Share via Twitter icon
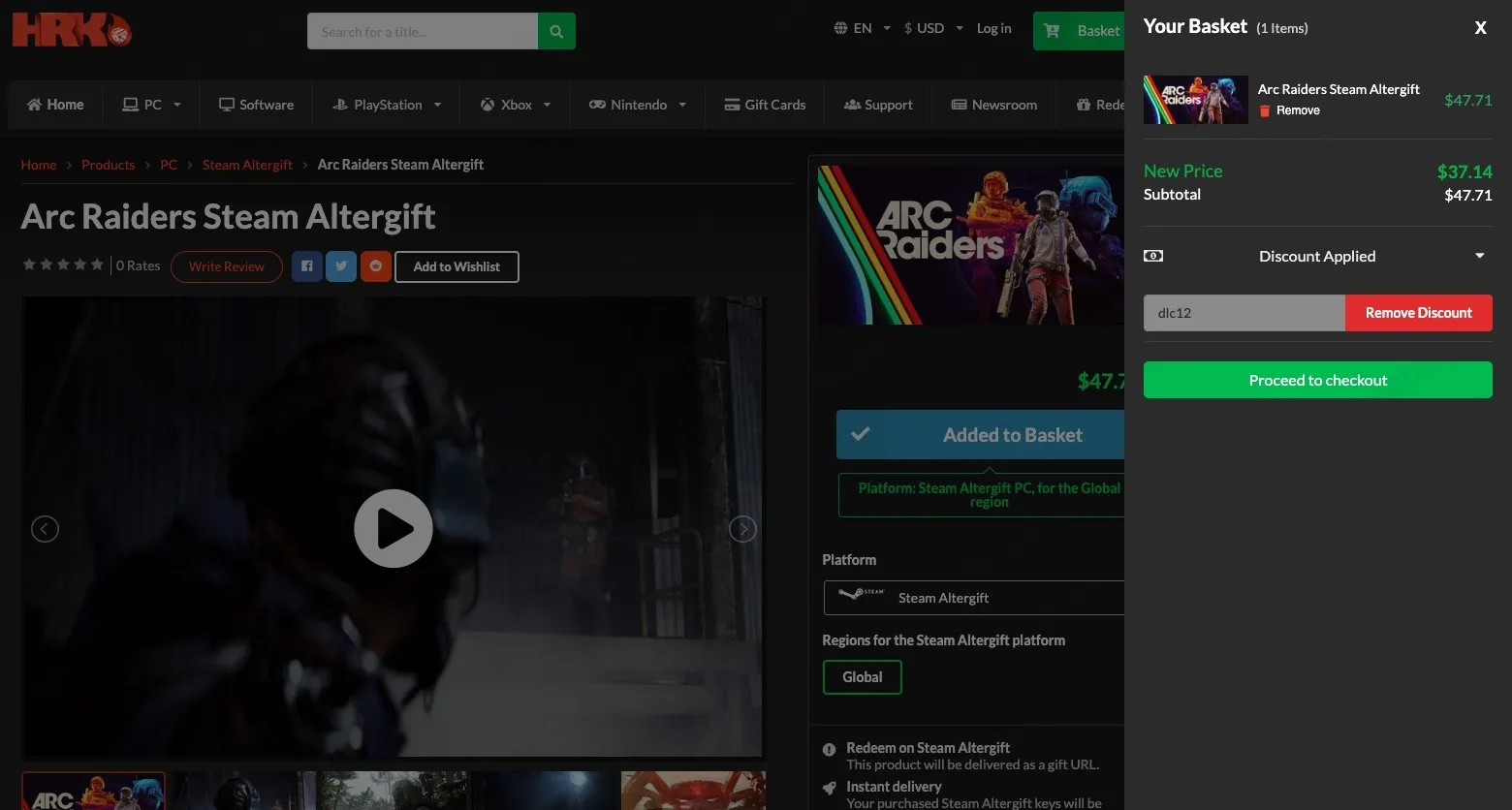Image resolution: width=1512 pixels, height=810 pixels. tap(341, 266)
